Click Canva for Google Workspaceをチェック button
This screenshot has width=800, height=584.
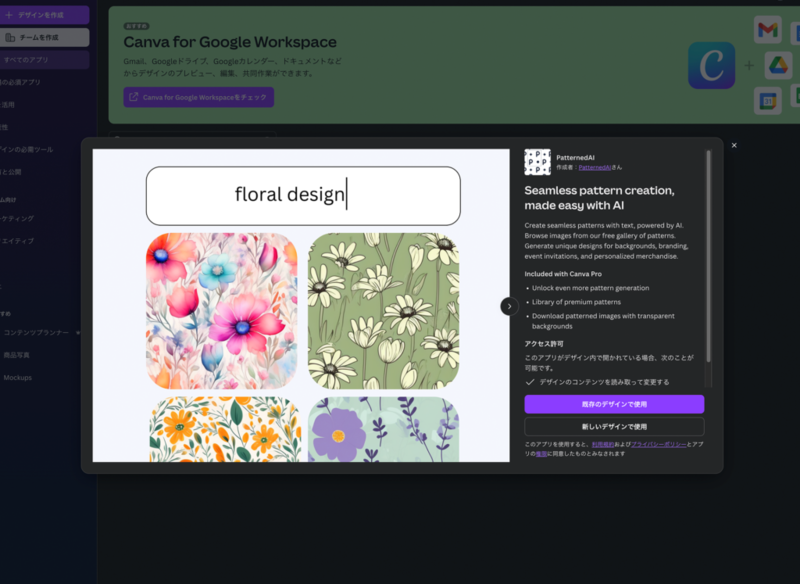coord(198,97)
